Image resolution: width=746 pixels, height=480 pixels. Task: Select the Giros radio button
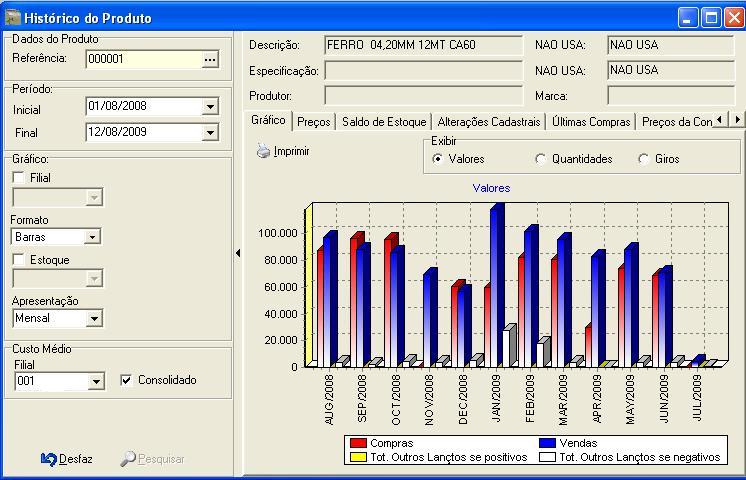coord(644,159)
